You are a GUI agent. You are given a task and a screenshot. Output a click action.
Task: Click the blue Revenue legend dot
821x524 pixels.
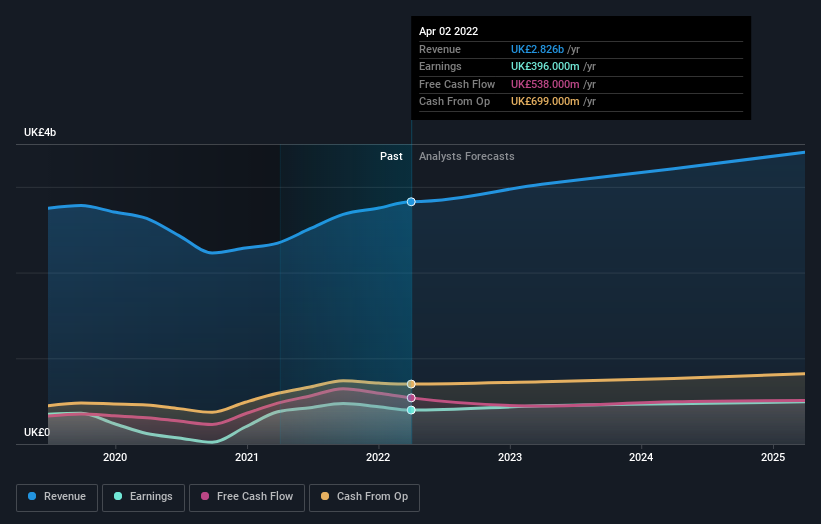click(32, 496)
